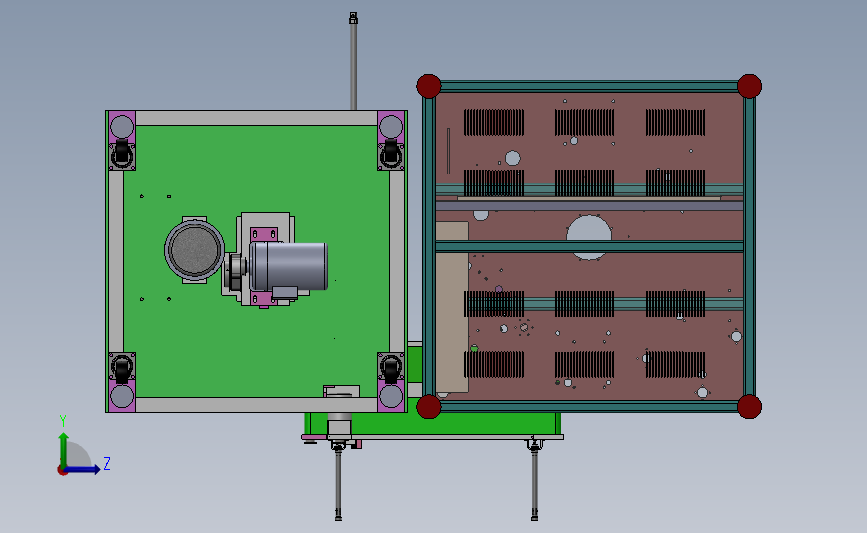Select the round gray disc beside the motor

(x=195, y=250)
